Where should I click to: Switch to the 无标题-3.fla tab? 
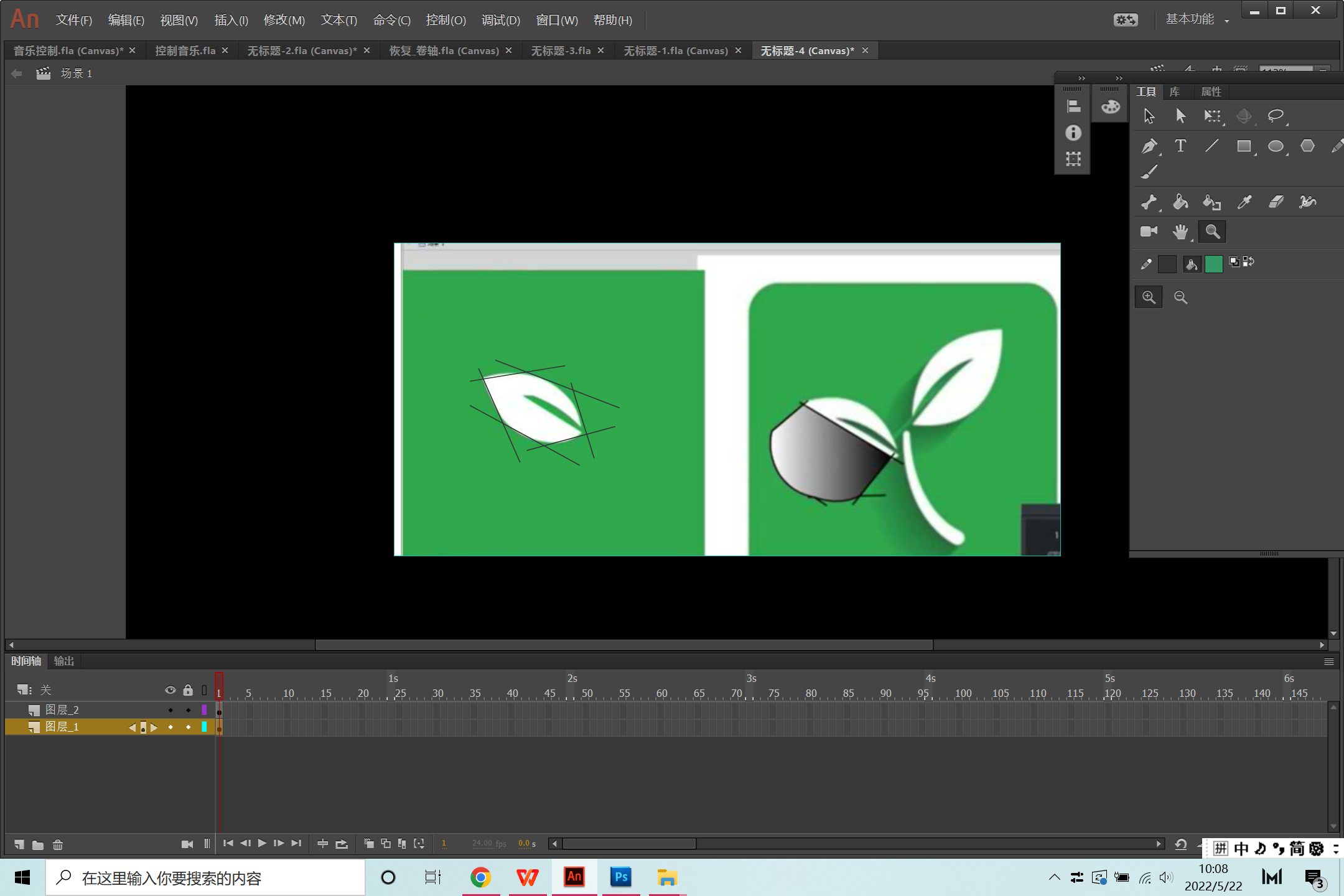coord(561,50)
